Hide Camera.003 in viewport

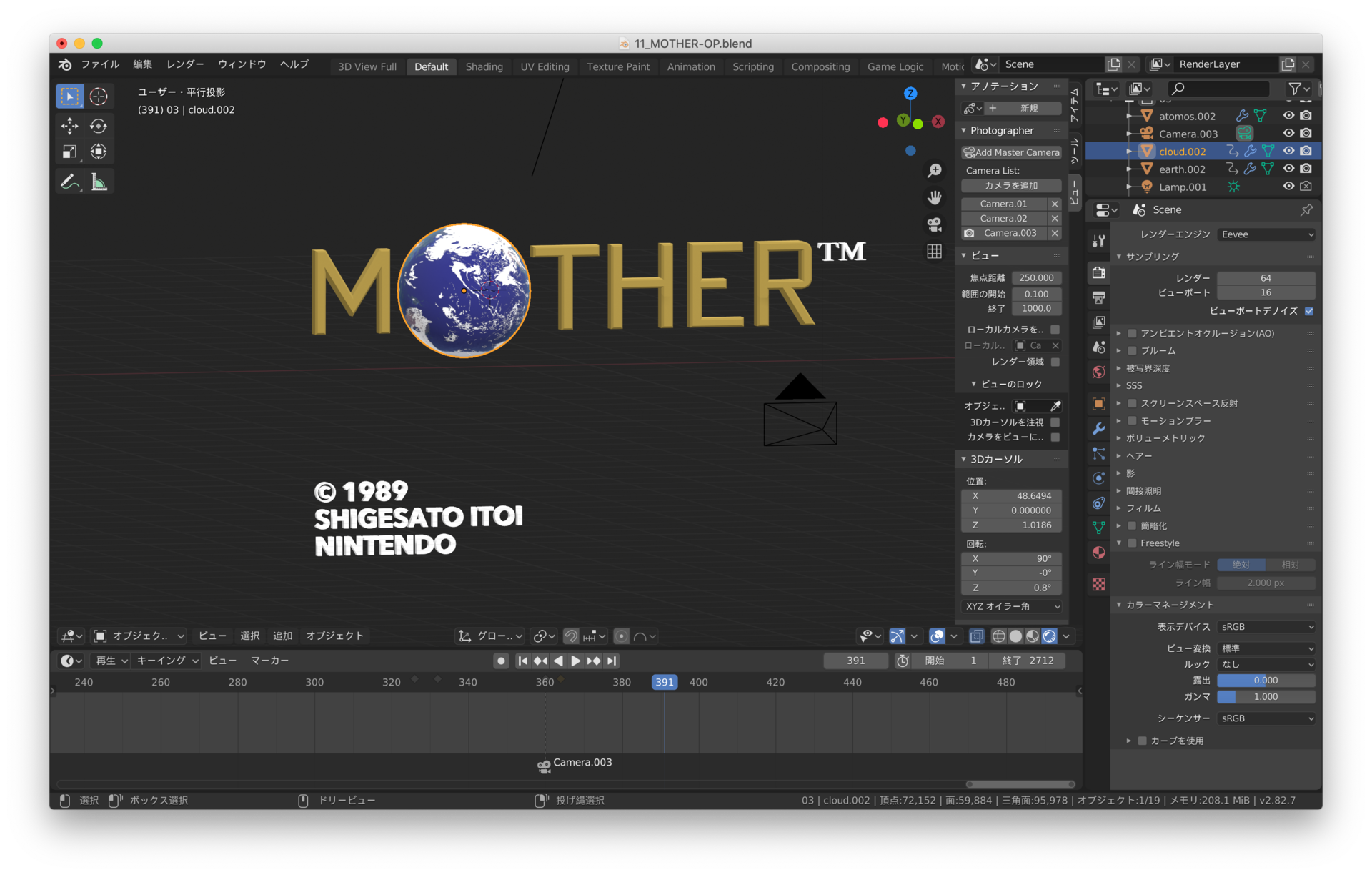(x=1288, y=134)
